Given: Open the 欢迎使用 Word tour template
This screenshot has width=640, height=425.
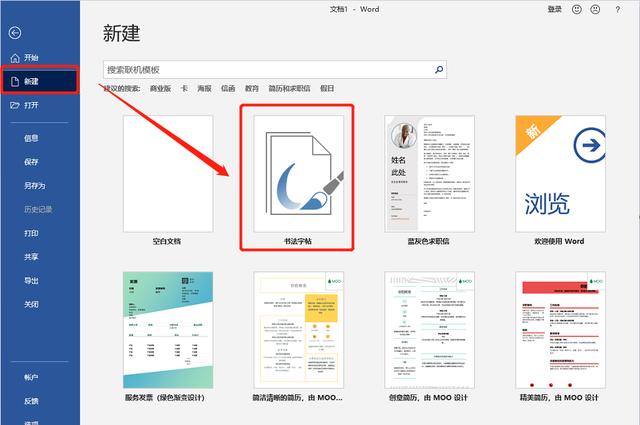Looking at the screenshot, I should pos(560,174).
